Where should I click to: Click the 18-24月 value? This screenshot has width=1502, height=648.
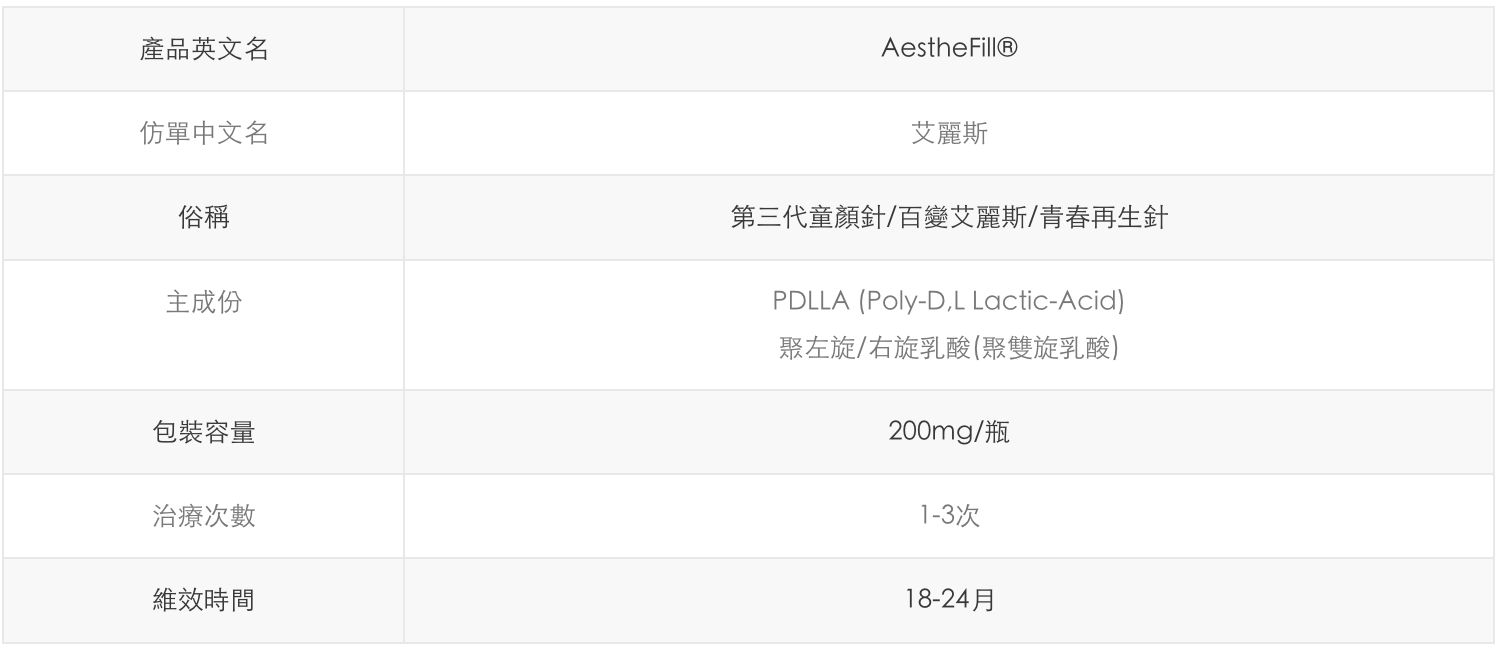click(x=948, y=601)
